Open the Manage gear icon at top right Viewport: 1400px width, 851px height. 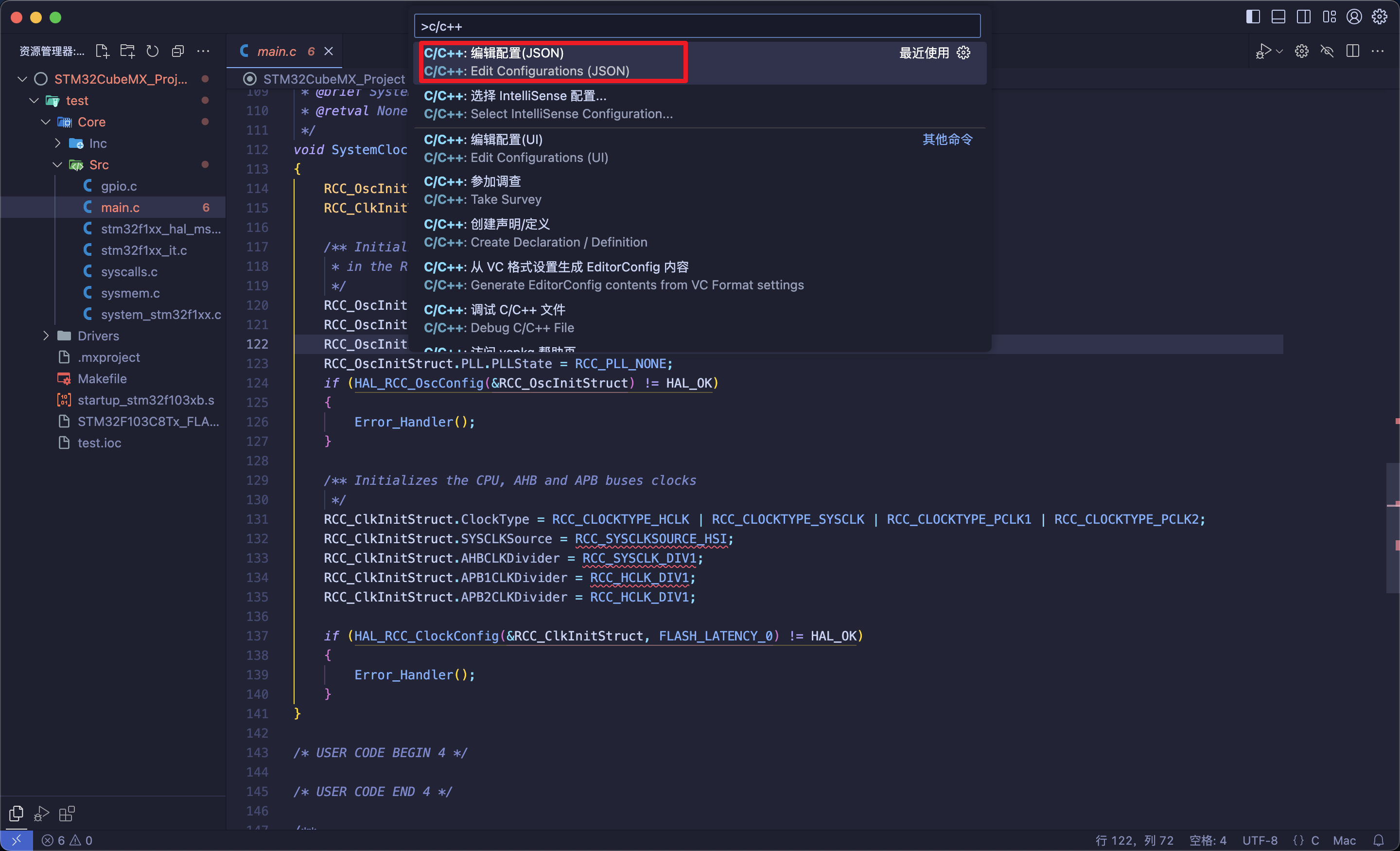tap(1380, 17)
